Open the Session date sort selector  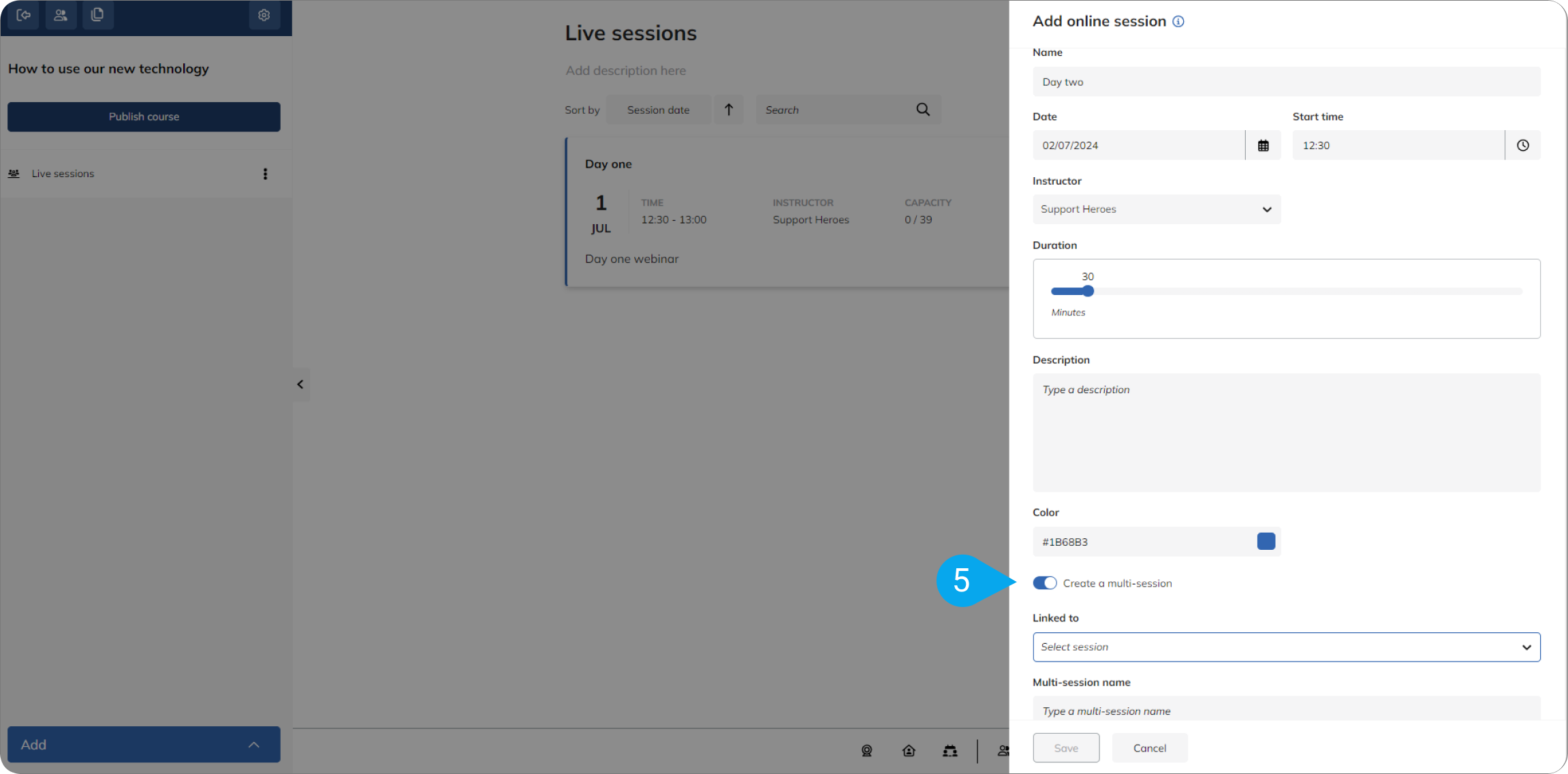[x=658, y=109]
